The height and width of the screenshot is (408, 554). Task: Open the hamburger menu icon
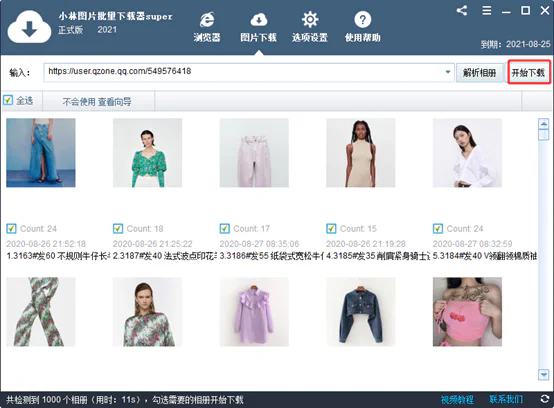tap(487, 11)
